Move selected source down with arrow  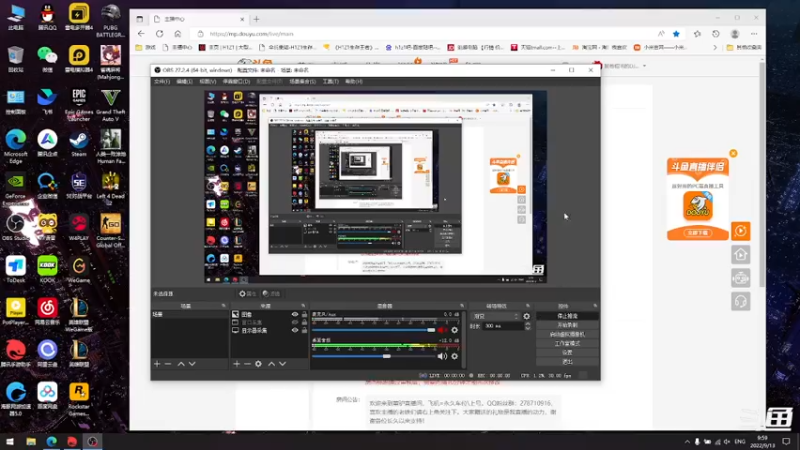(x=282, y=364)
